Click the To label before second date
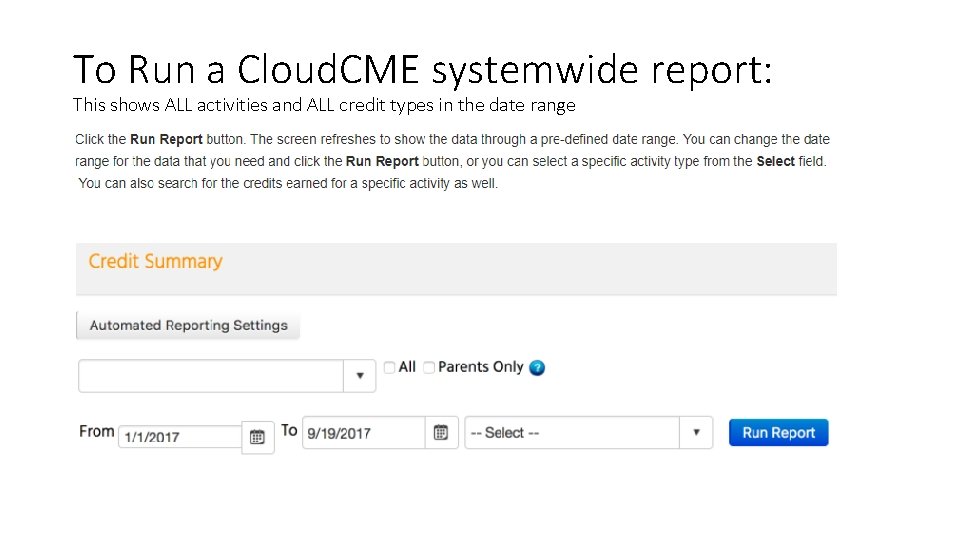960x540 pixels. pyautogui.click(x=289, y=430)
